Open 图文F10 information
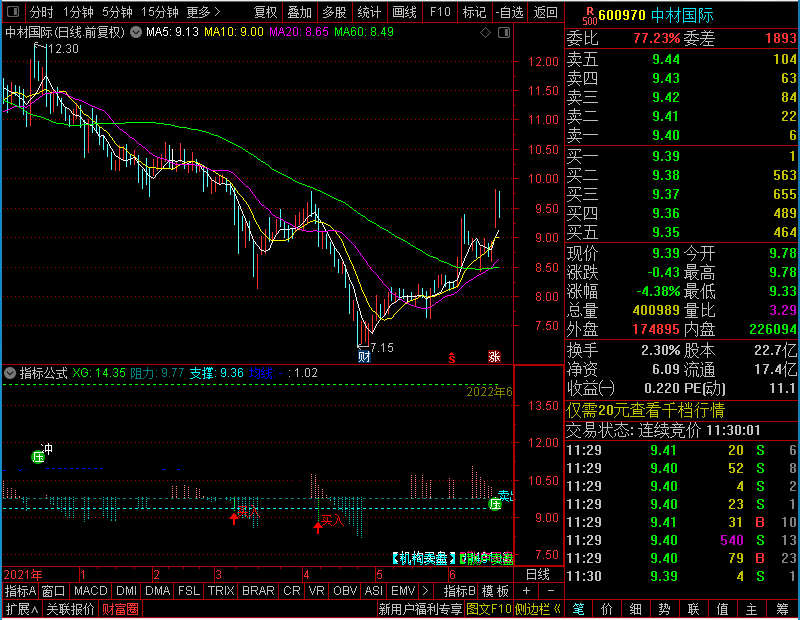The width and height of the screenshot is (800, 620). pyautogui.click(x=488, y=609)
